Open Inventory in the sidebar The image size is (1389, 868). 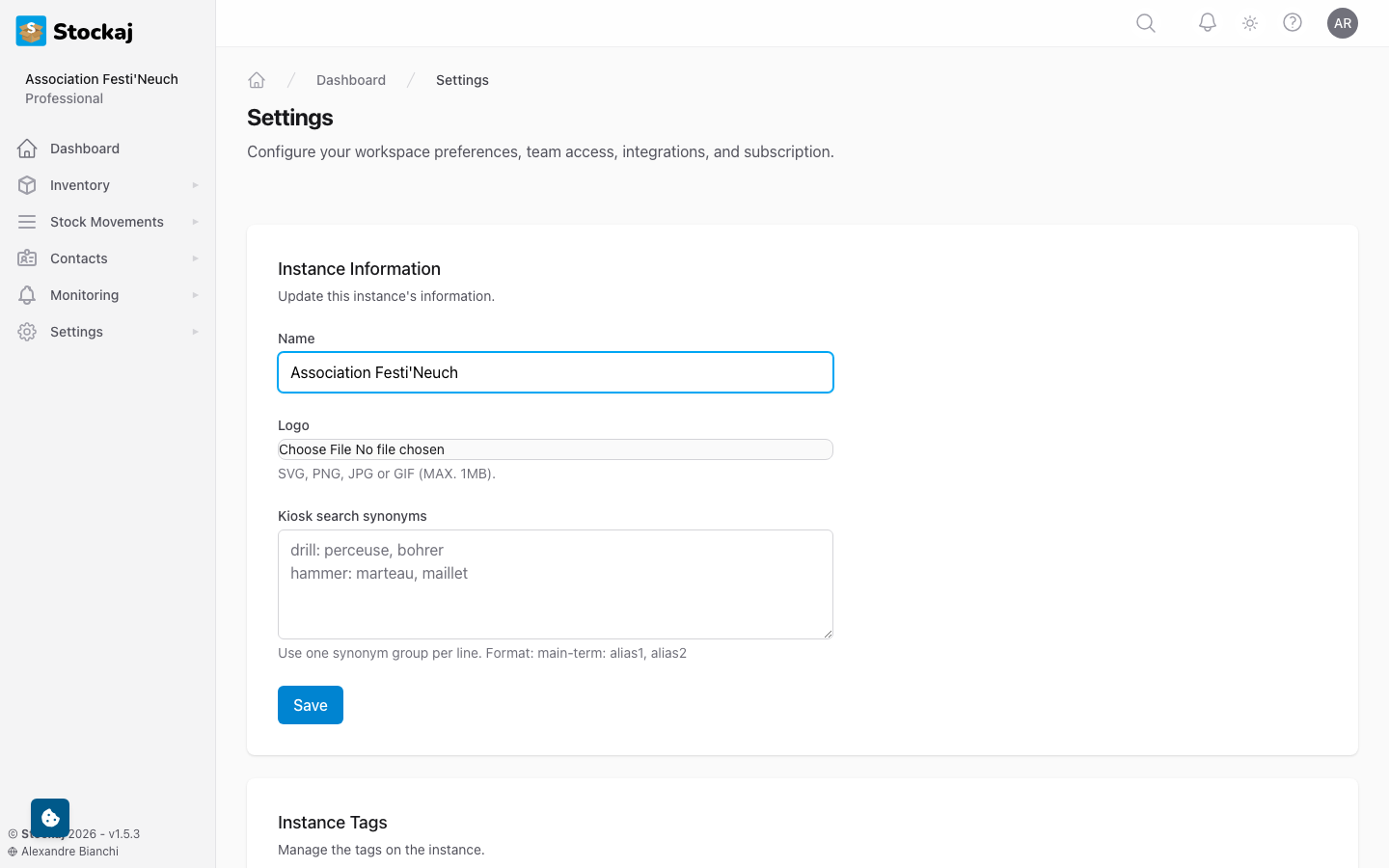coord(108,185)
